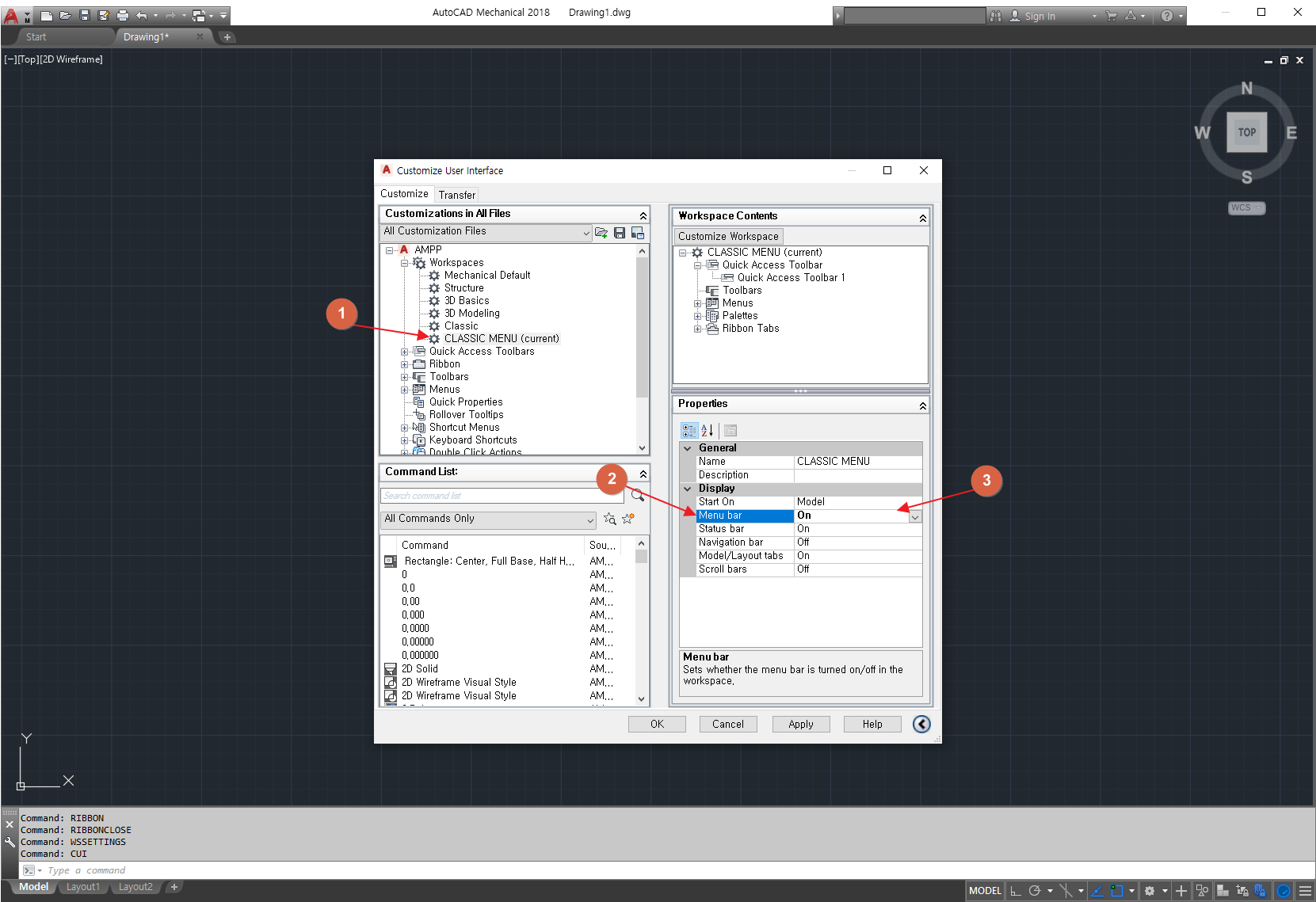Click the binoculars search icon

tap(996, 16)
